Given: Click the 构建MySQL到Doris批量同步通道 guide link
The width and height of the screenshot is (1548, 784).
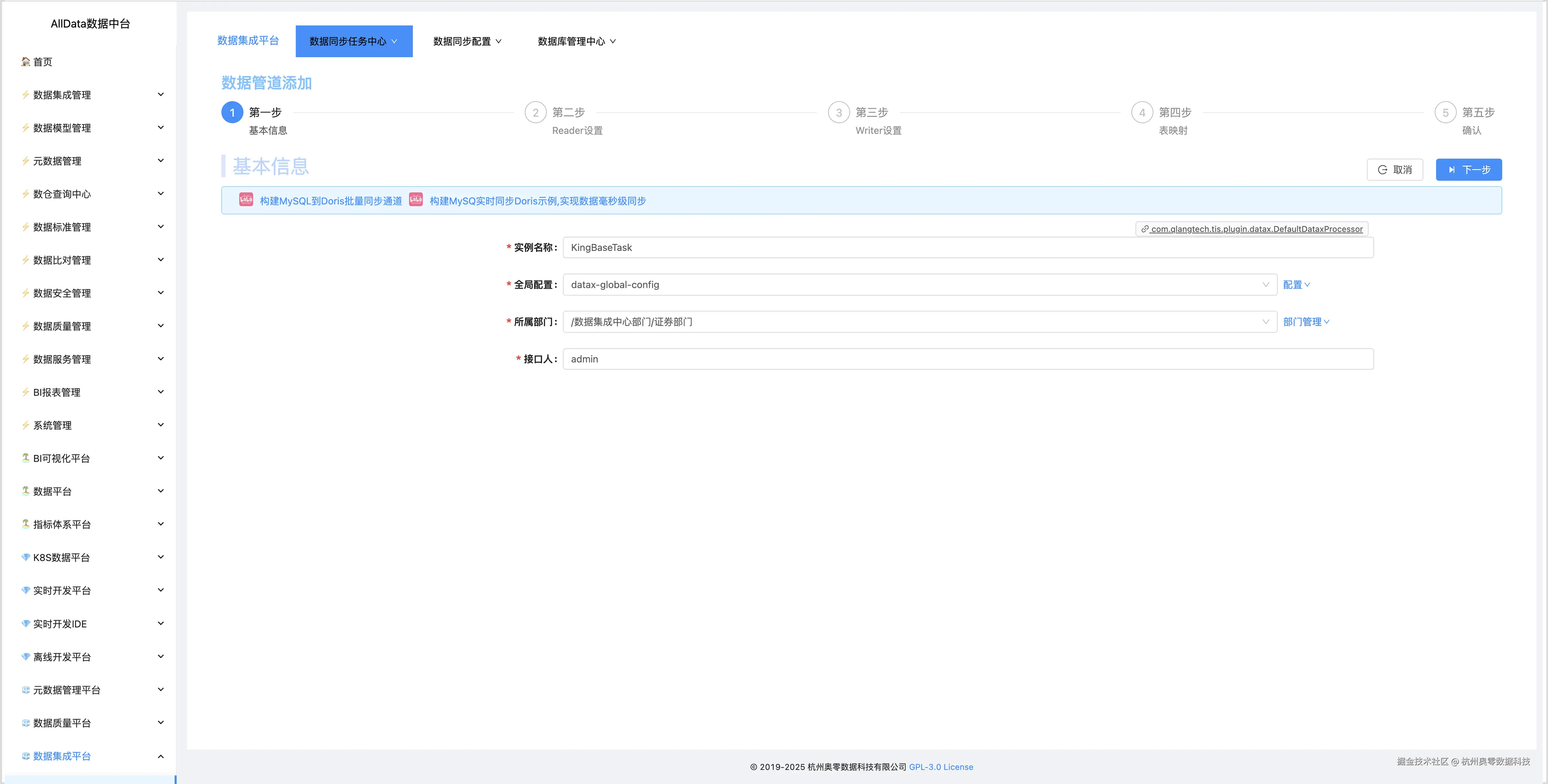Looking at the screenshot, I should click(x=331, y=201).
